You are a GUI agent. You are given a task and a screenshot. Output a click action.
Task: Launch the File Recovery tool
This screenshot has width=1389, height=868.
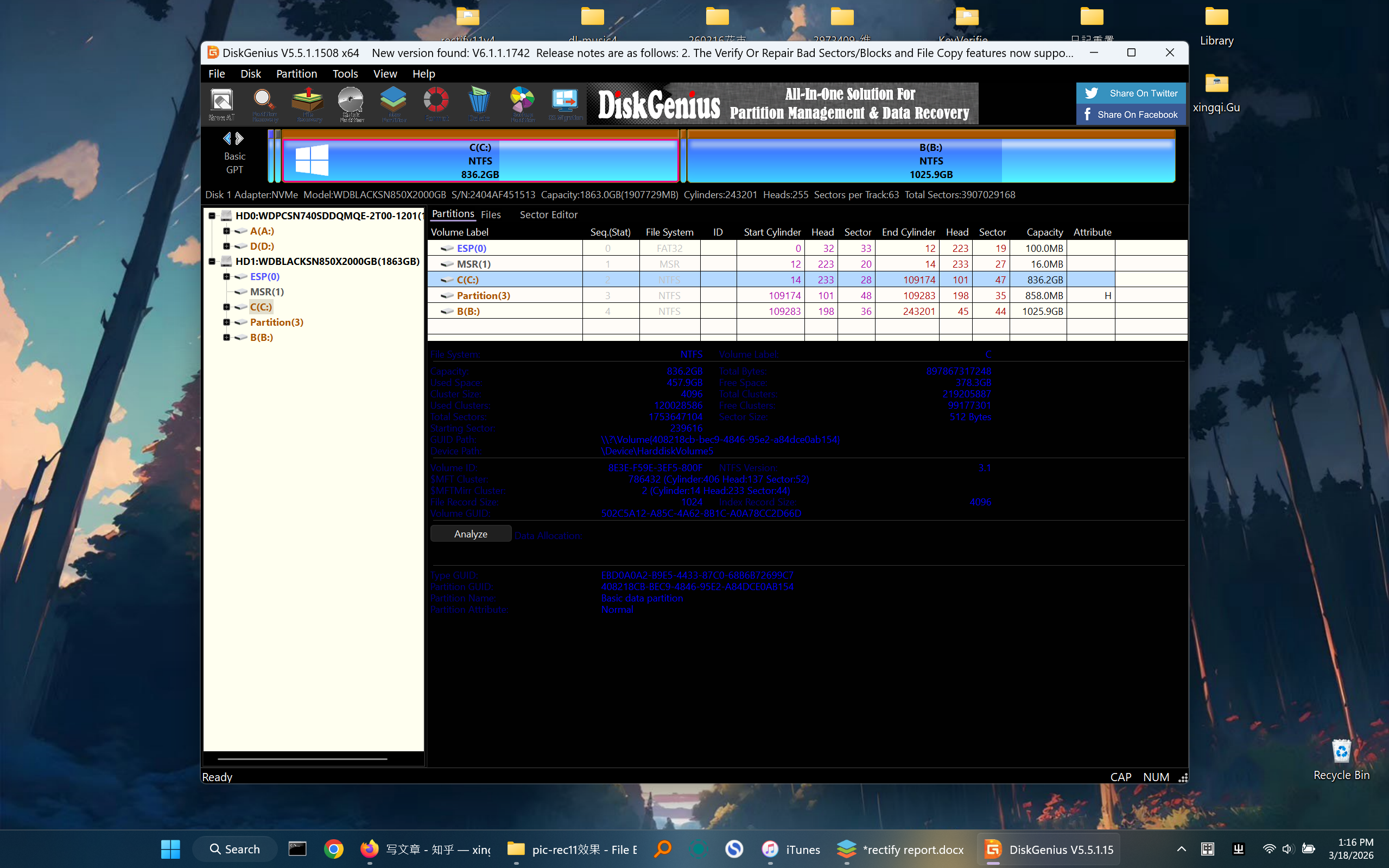click(308, 104)
